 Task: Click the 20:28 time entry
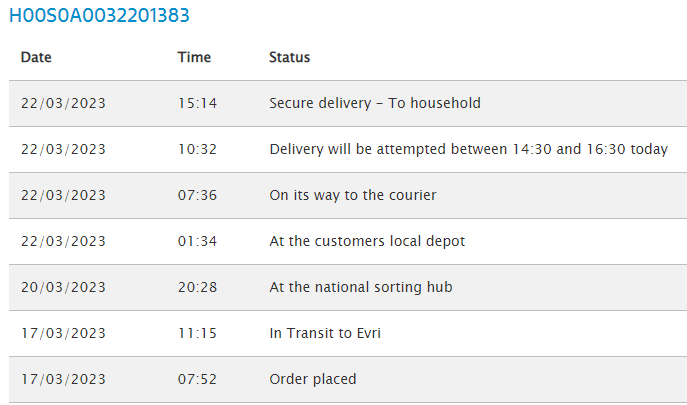coord(197,287)
